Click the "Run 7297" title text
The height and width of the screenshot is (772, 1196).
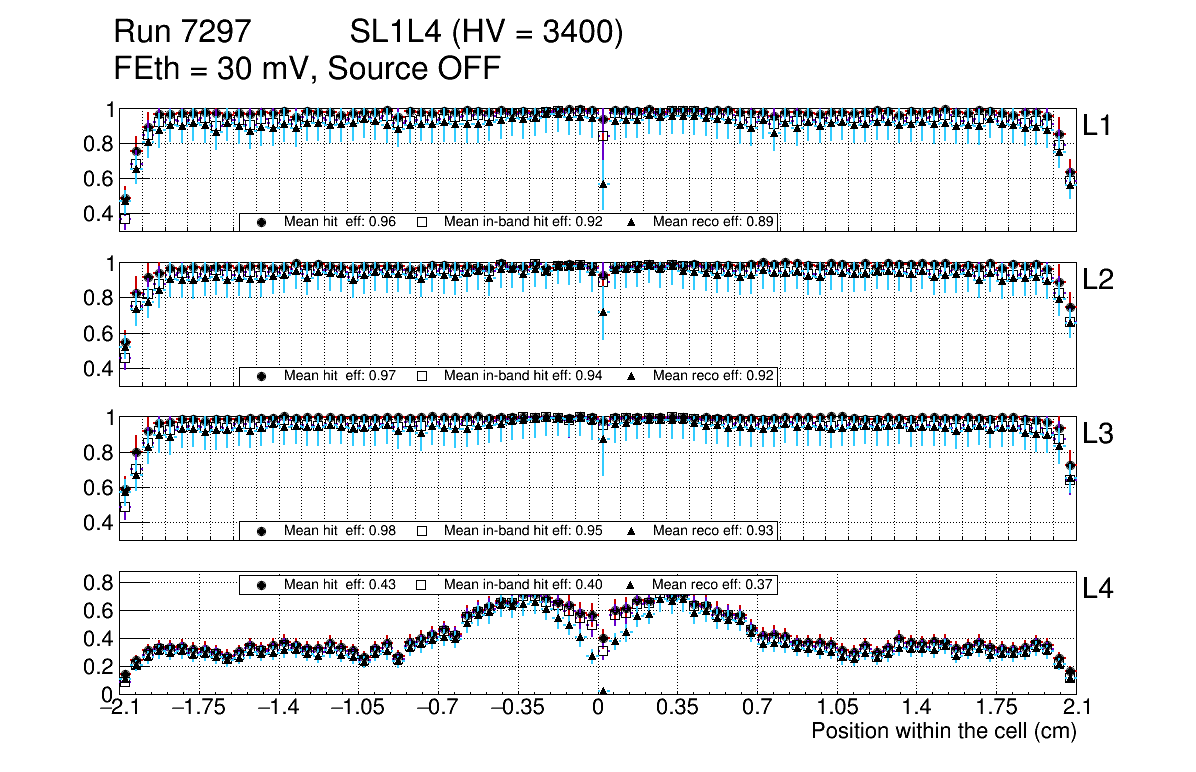(x=180, y=33)
